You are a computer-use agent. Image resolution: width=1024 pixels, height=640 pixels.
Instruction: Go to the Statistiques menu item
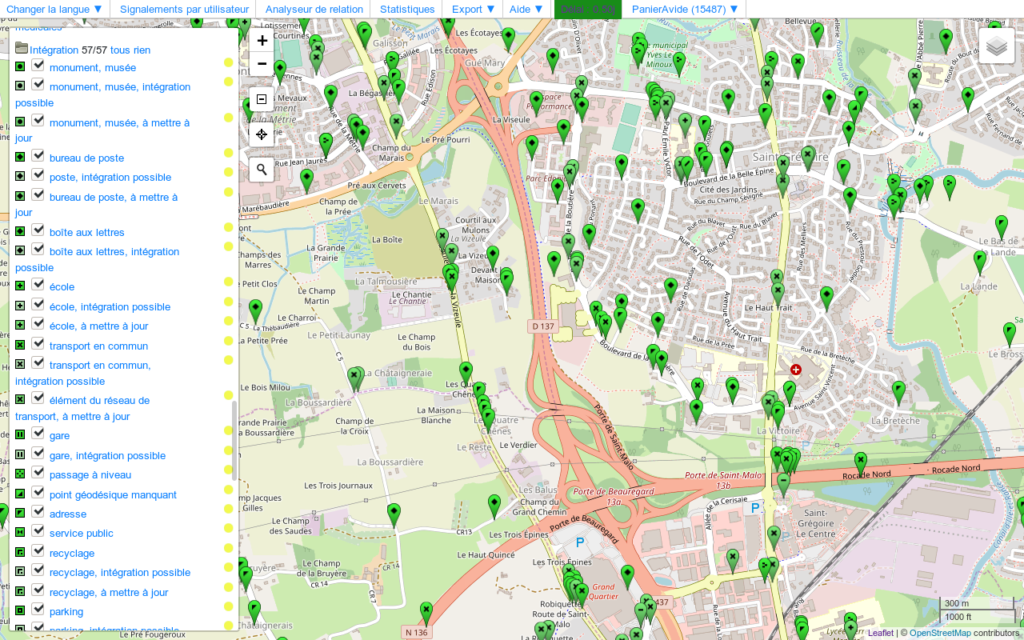[x=407, y=9]
